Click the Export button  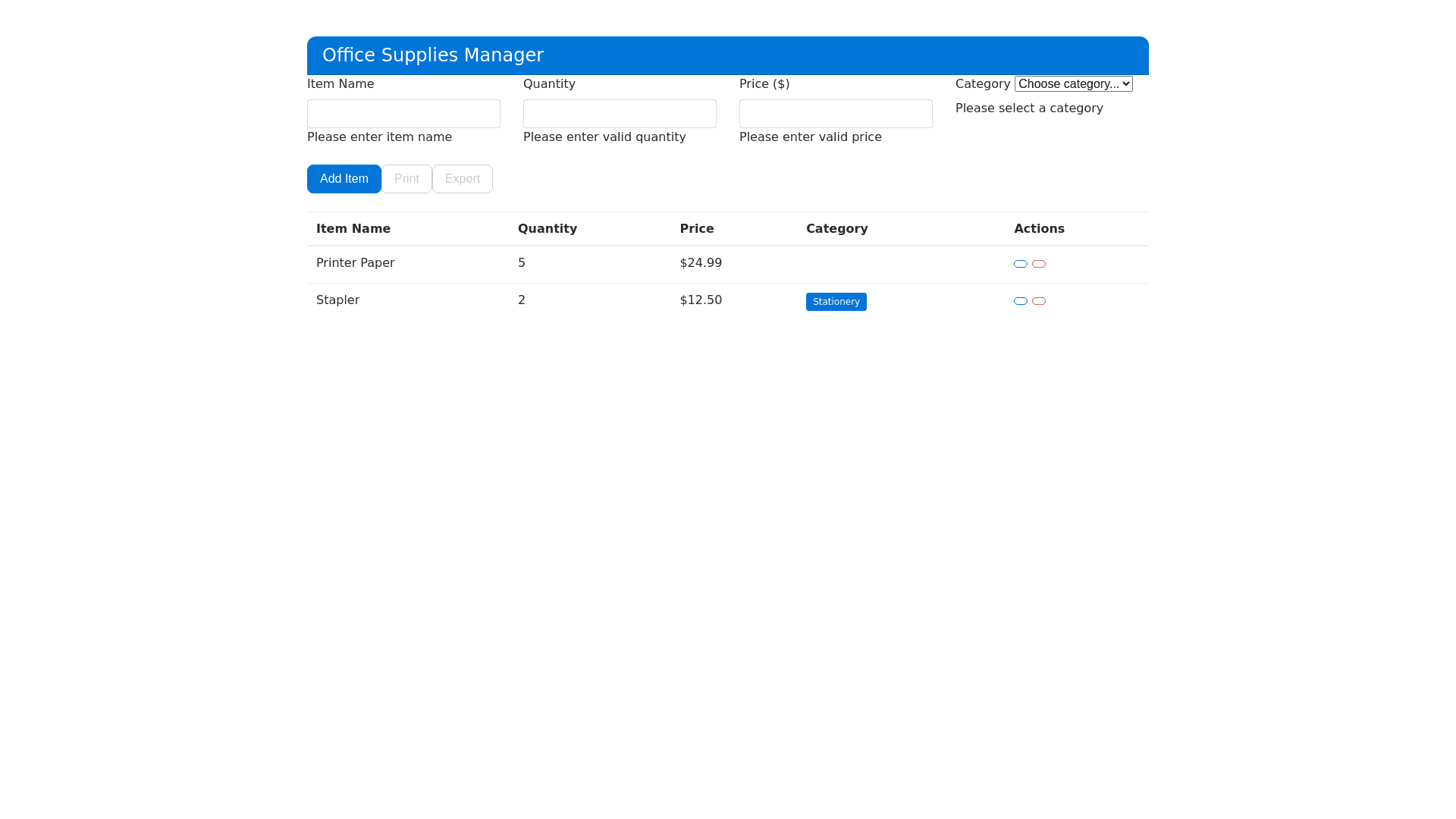point(462,179)
